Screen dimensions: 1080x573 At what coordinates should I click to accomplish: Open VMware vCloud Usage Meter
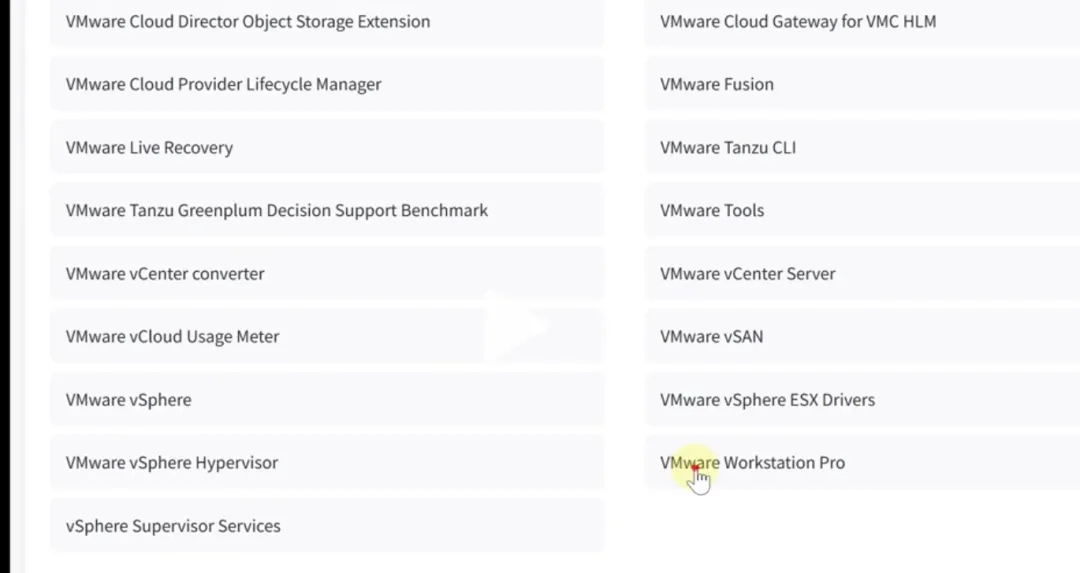click(x=172, y=337)
